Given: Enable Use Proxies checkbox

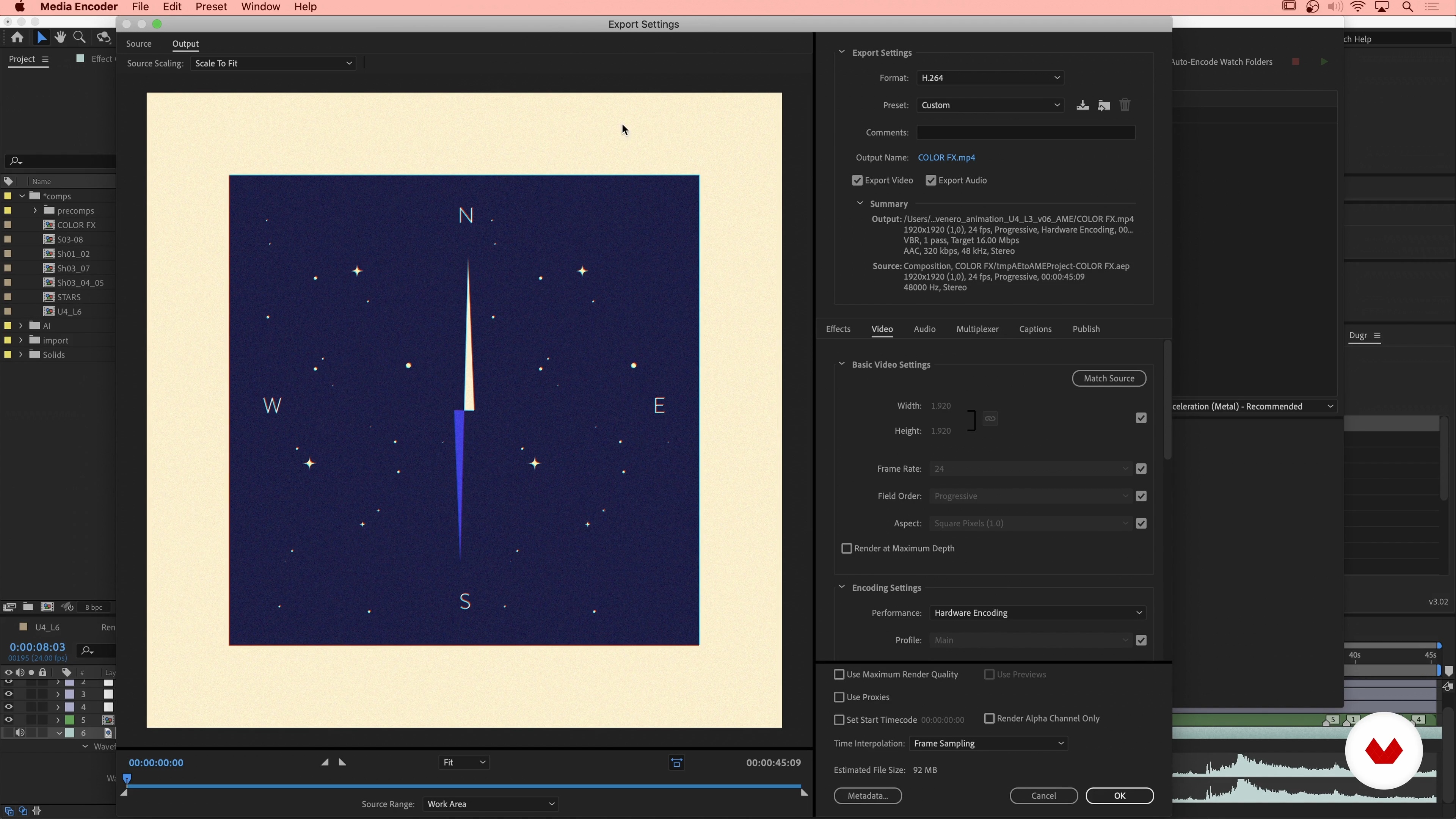Looking at the screenshot, I should coord(839,698).
